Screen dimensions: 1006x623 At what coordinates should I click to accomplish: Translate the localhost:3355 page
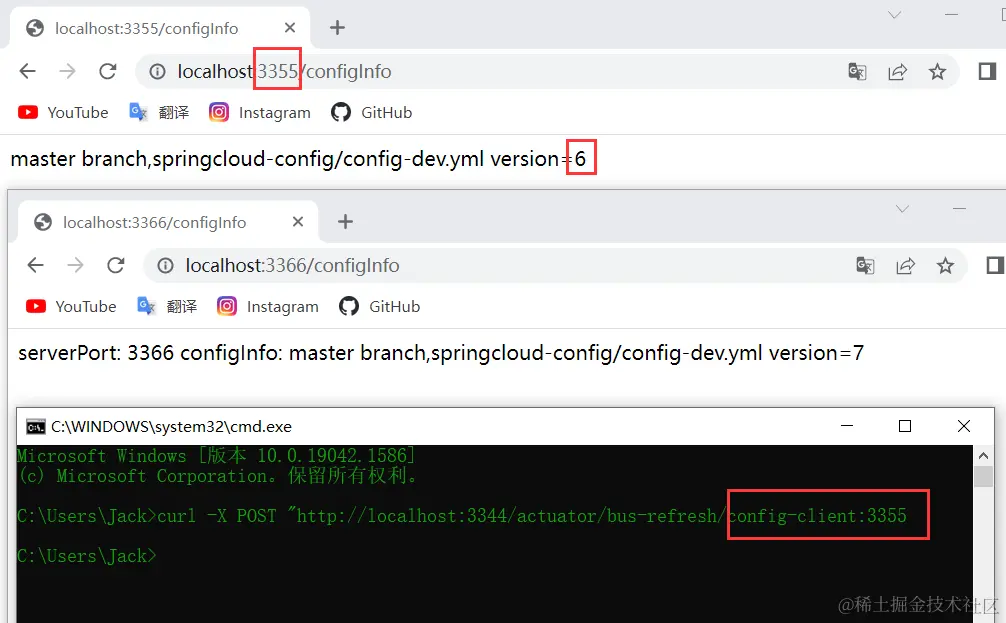point(857,71)
